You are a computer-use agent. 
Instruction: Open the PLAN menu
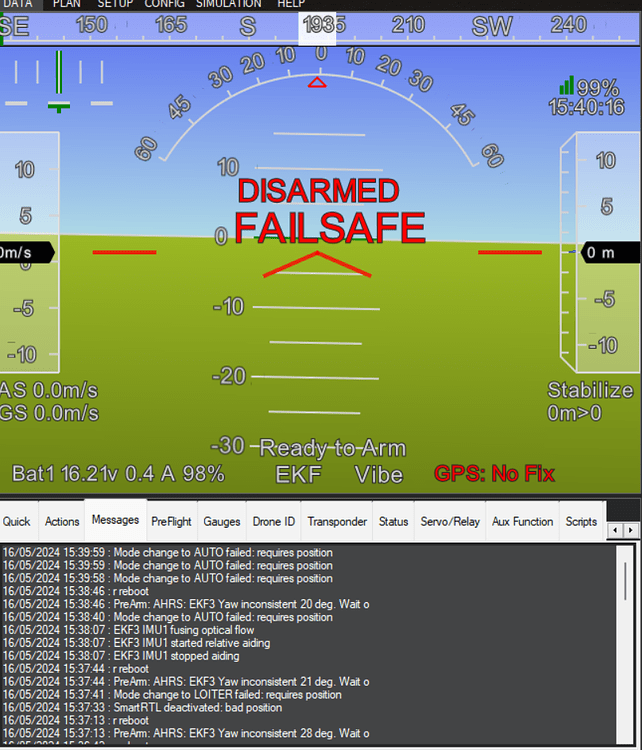tap(67, 4)
